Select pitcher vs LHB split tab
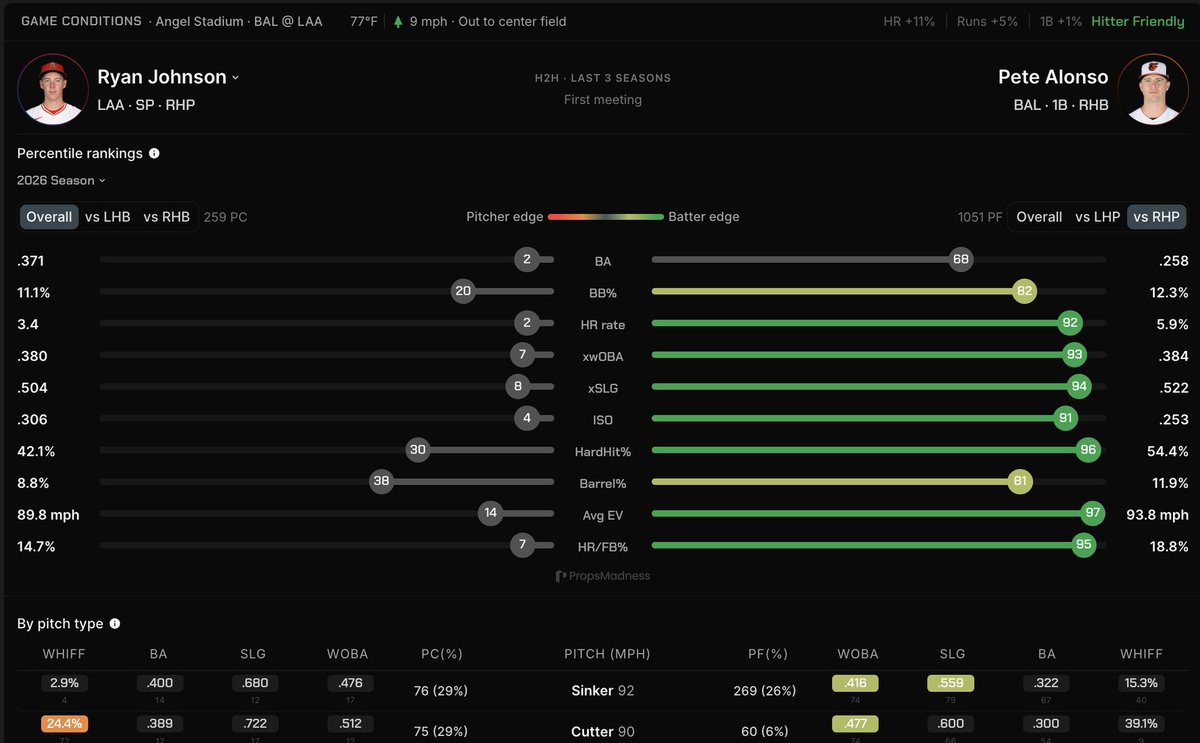The image size is (1200, 743). [x=107, y=217]
